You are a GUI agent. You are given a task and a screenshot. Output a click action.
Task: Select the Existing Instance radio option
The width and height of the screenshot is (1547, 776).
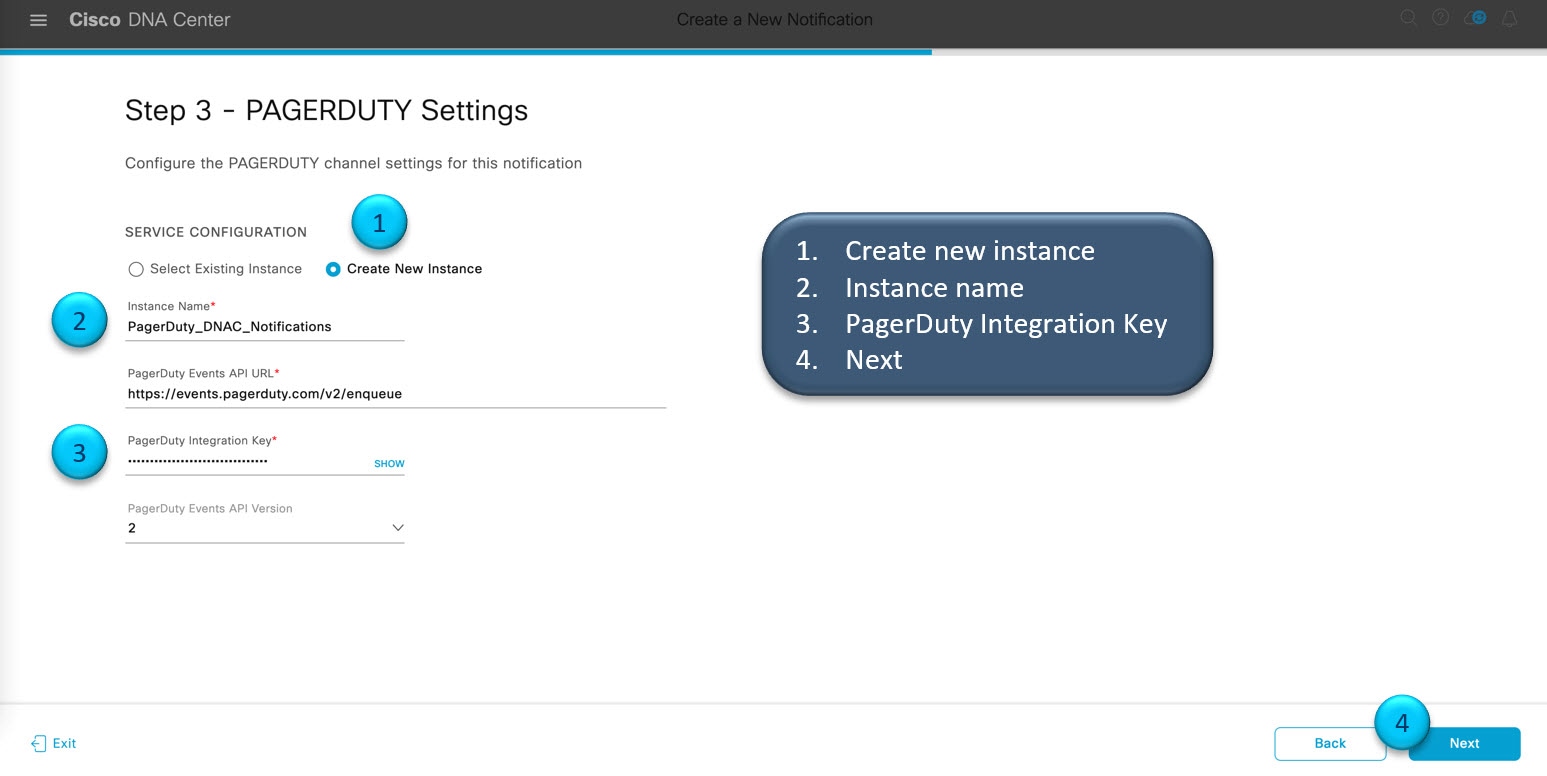click(136, 269)
